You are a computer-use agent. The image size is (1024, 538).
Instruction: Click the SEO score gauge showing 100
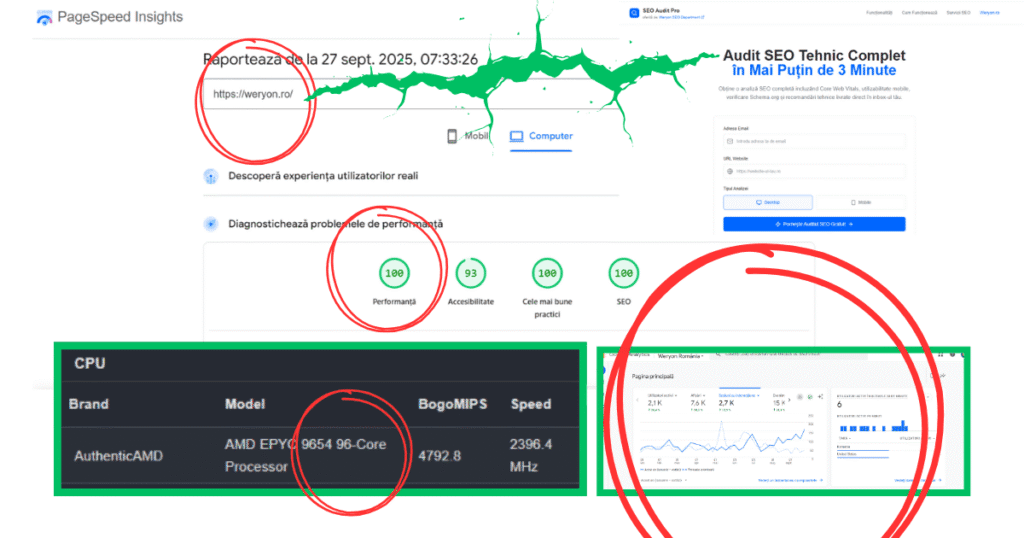click(x=623, y=273)
